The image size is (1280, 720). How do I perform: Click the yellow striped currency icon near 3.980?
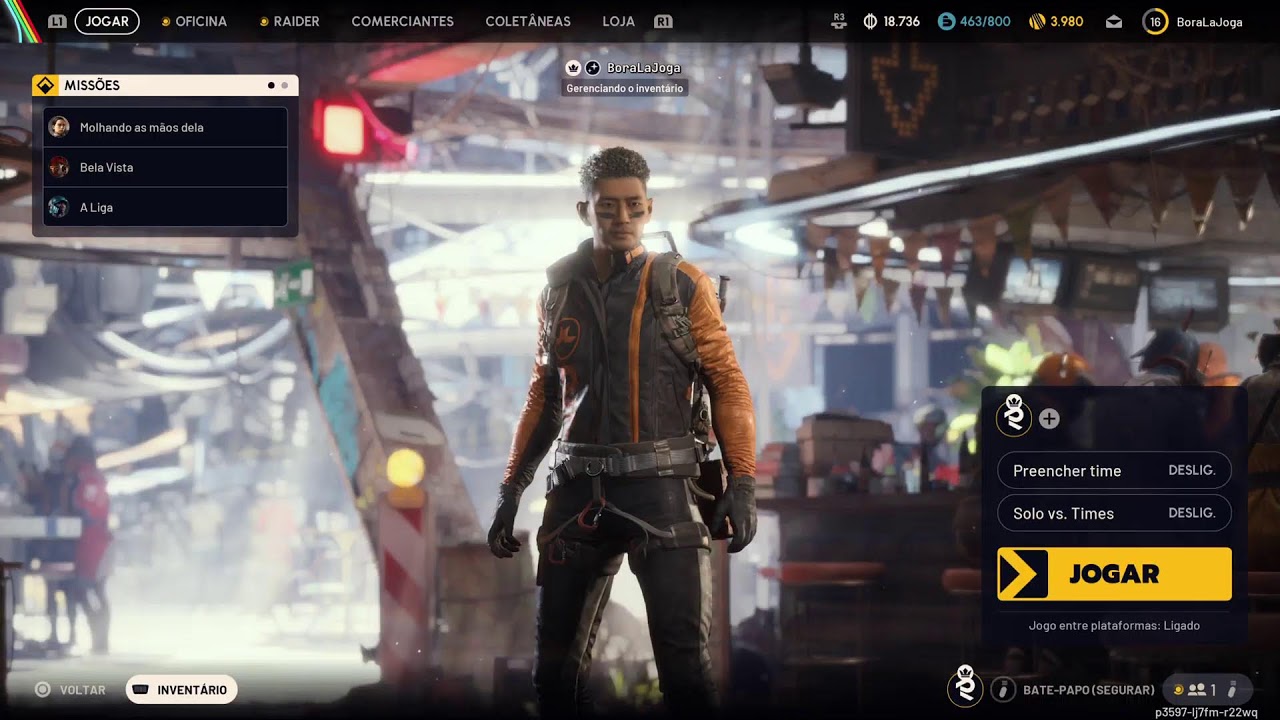tap(1037, 21)
